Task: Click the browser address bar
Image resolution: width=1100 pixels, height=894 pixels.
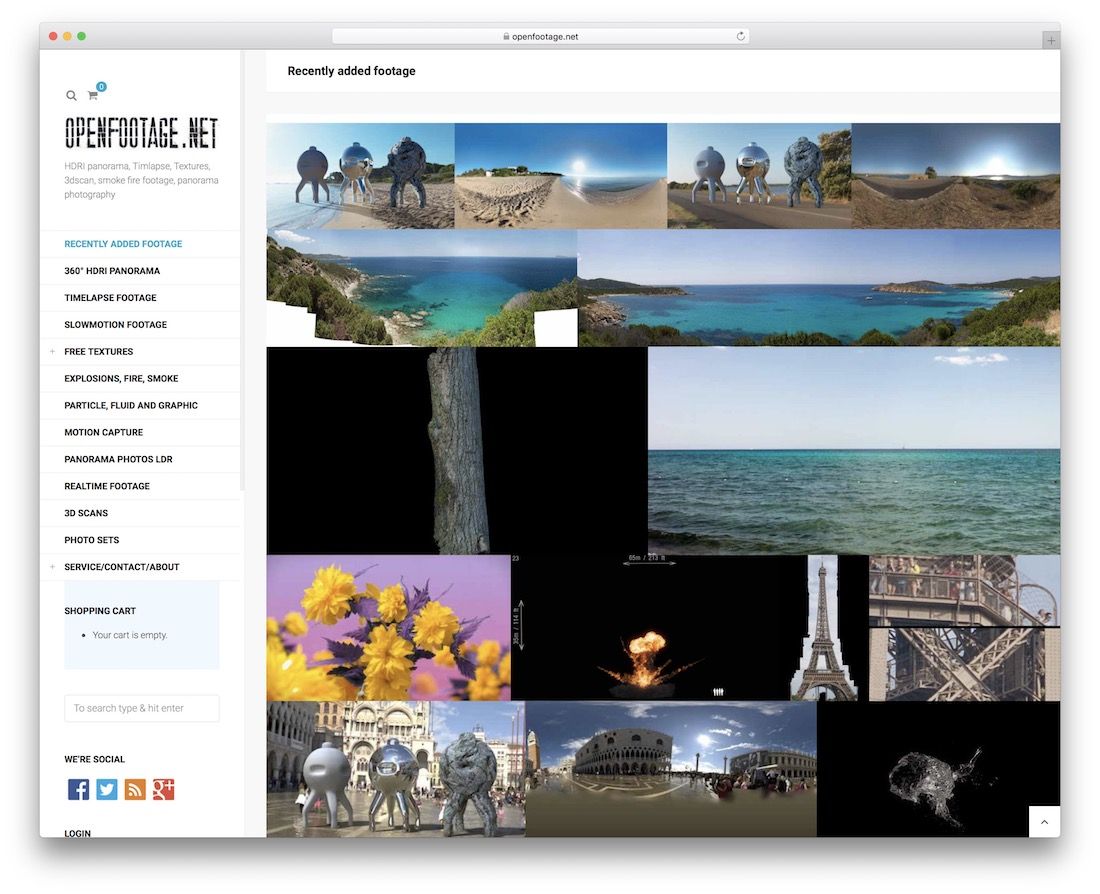Action: [x=540, y=36]
